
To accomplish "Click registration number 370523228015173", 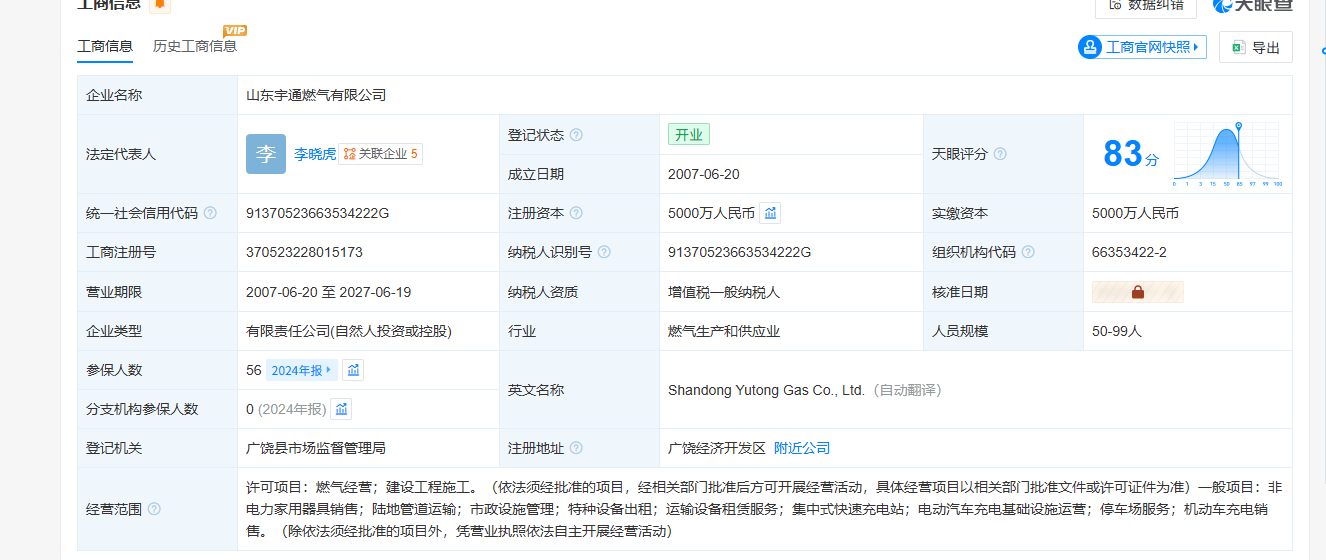I will click(x=304, y=252).
